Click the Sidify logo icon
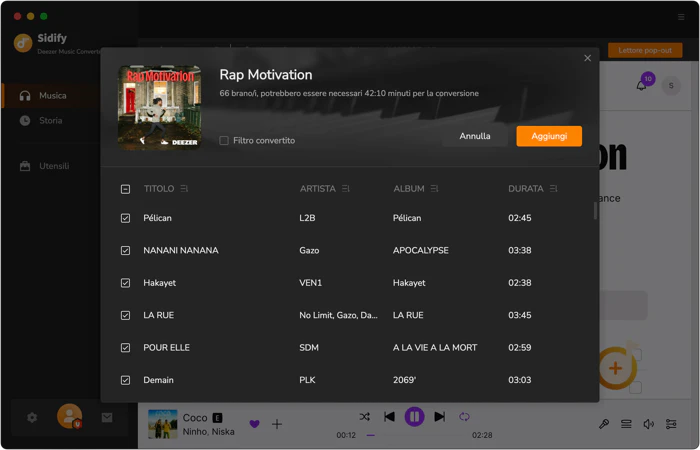Image resolution: width=700 pixels, height=450 pixels. pyautogui.click(x=23, y=43)
